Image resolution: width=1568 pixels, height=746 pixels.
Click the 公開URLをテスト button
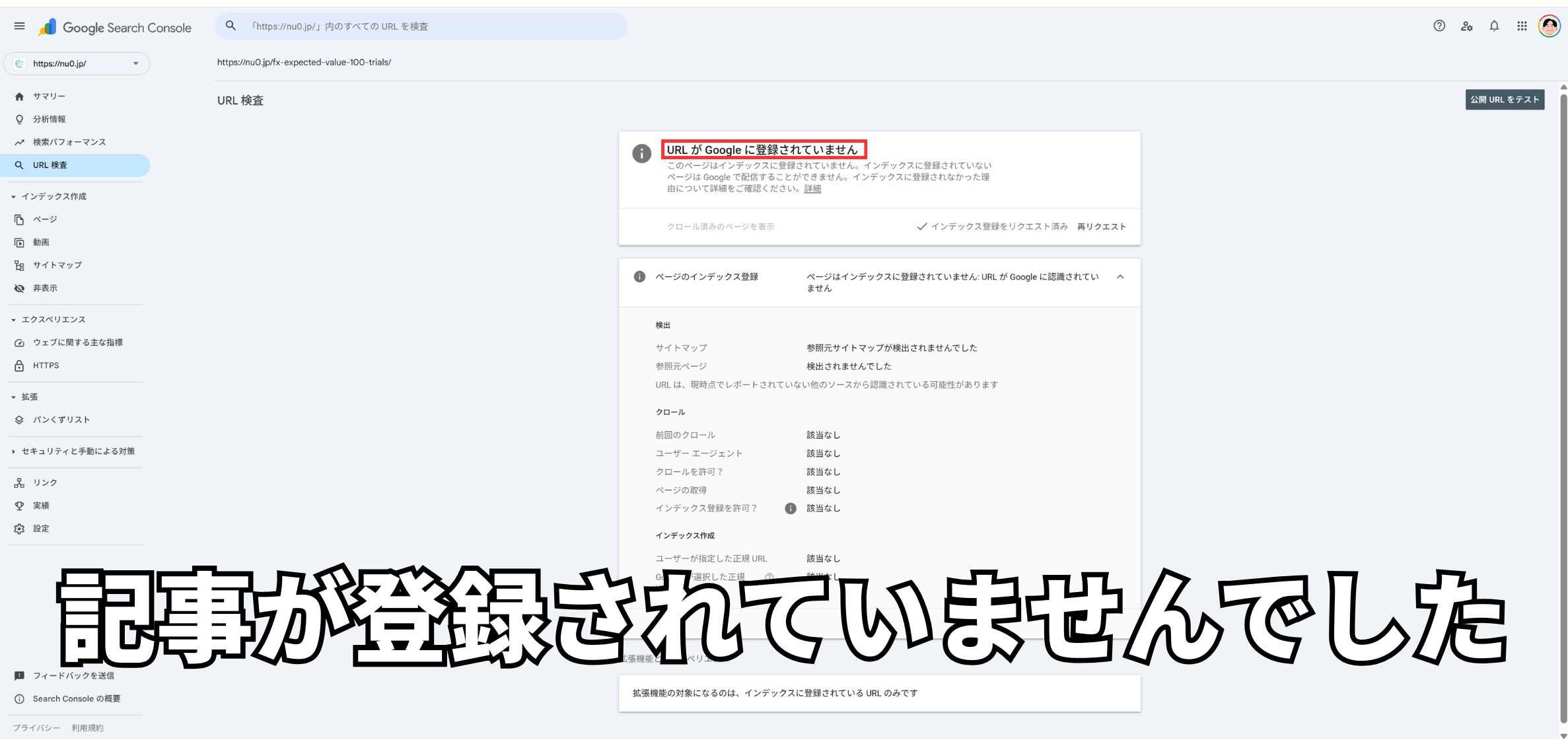pyautogui.click(x=1505, y=99)
